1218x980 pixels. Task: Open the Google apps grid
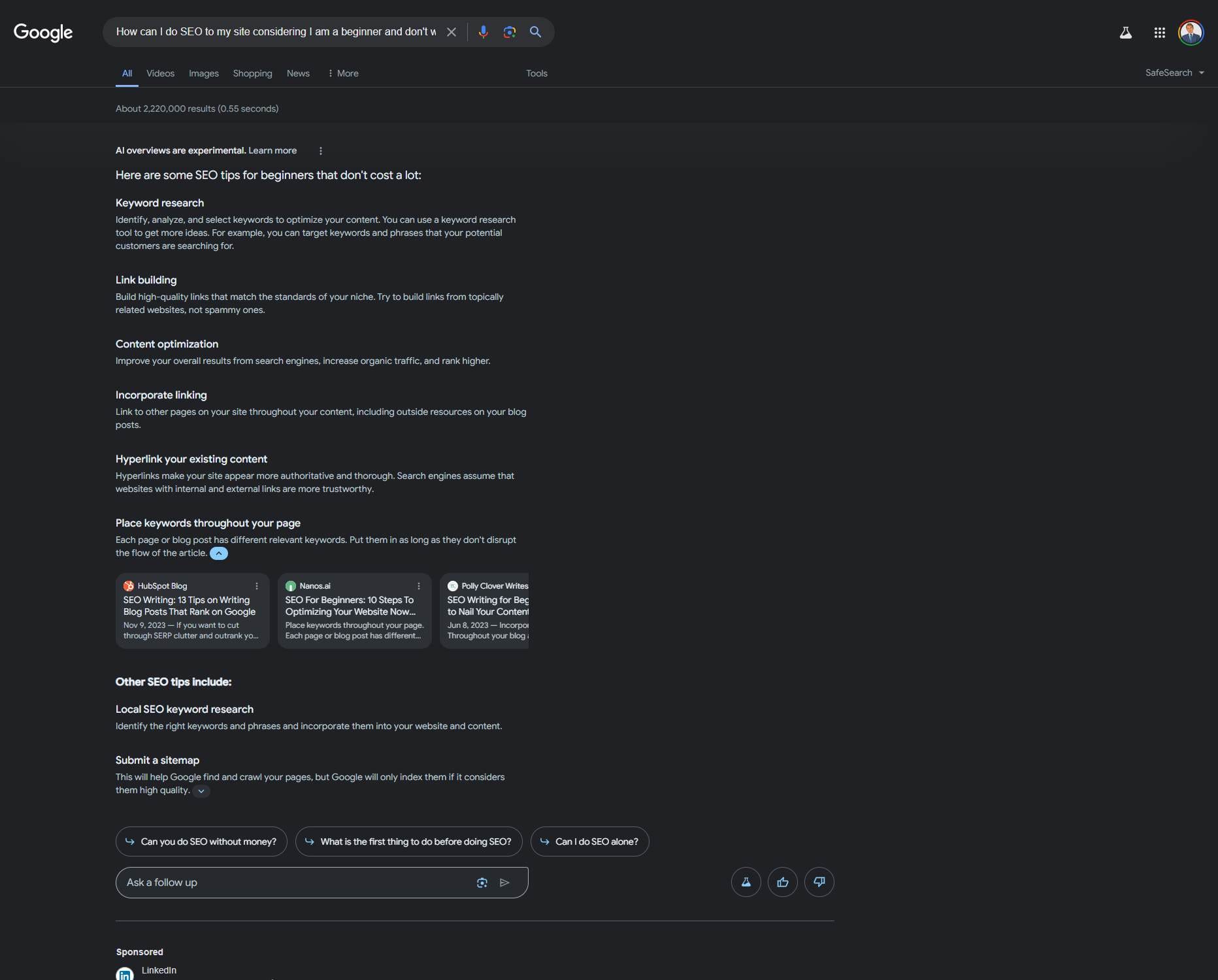(1159, 33)
